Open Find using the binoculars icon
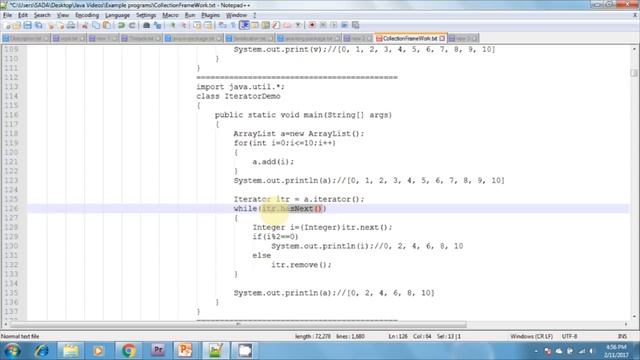The width and height of the screenshot is (640, 360). tap(147, 25)
